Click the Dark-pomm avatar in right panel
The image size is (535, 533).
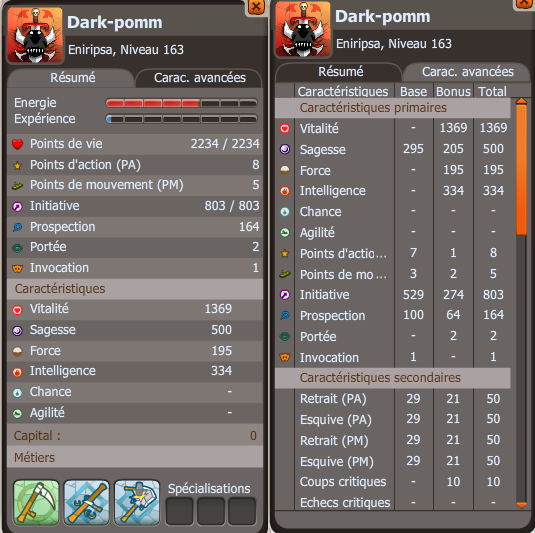[303, 29]
